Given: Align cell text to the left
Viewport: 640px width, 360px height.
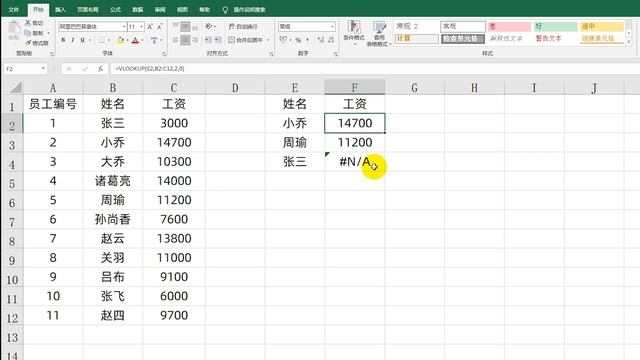Looking at the screenshot, I should pos(176,40).
